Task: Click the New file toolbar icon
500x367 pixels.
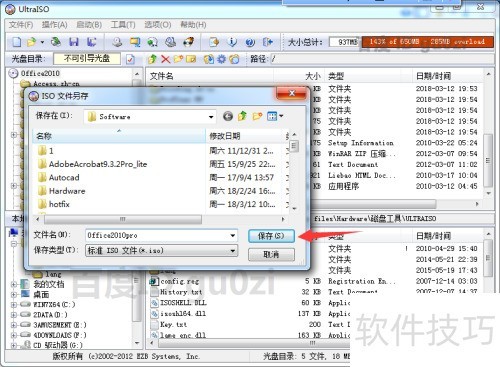Action: point(16,42)
